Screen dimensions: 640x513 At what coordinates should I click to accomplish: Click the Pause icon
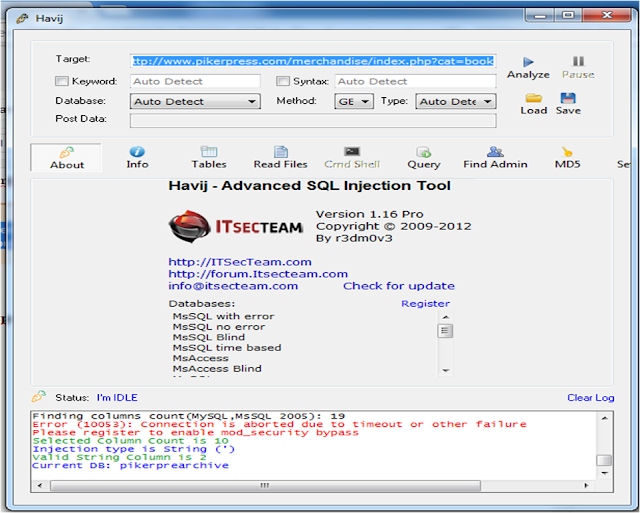click(578, 62)
